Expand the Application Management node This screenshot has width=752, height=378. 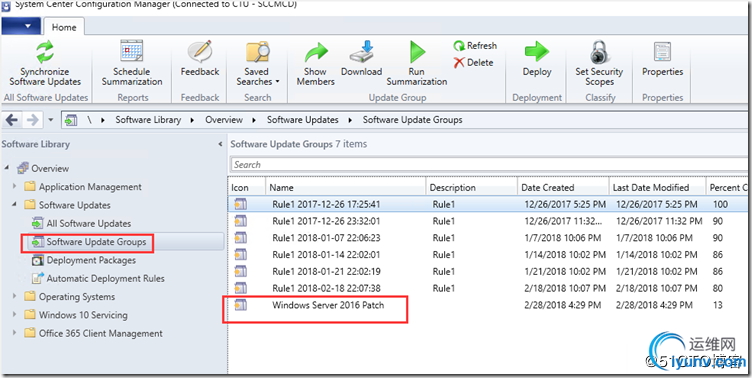[x=14, y=186]
